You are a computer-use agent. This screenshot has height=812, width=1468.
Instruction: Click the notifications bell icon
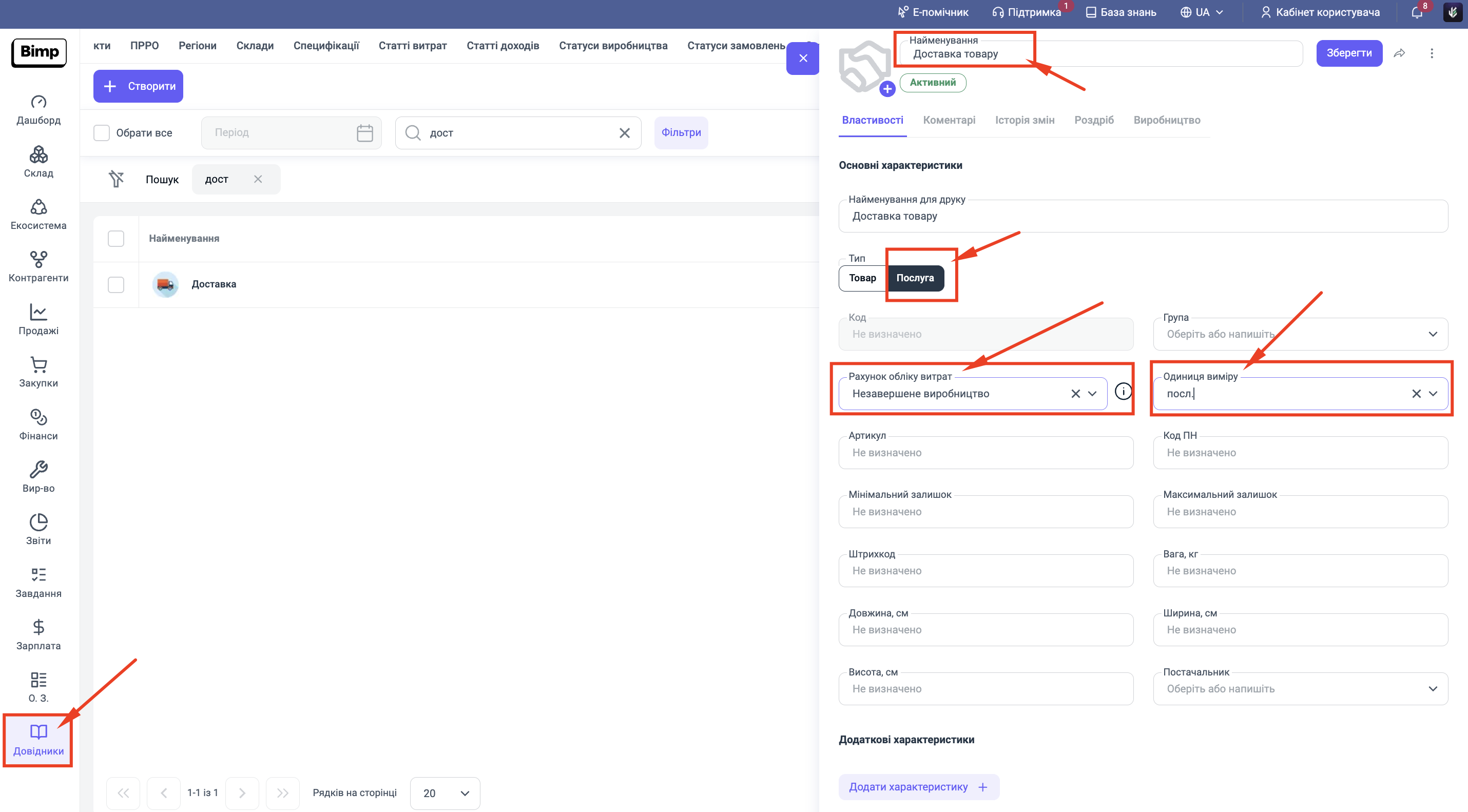[x=1416, y=12]
